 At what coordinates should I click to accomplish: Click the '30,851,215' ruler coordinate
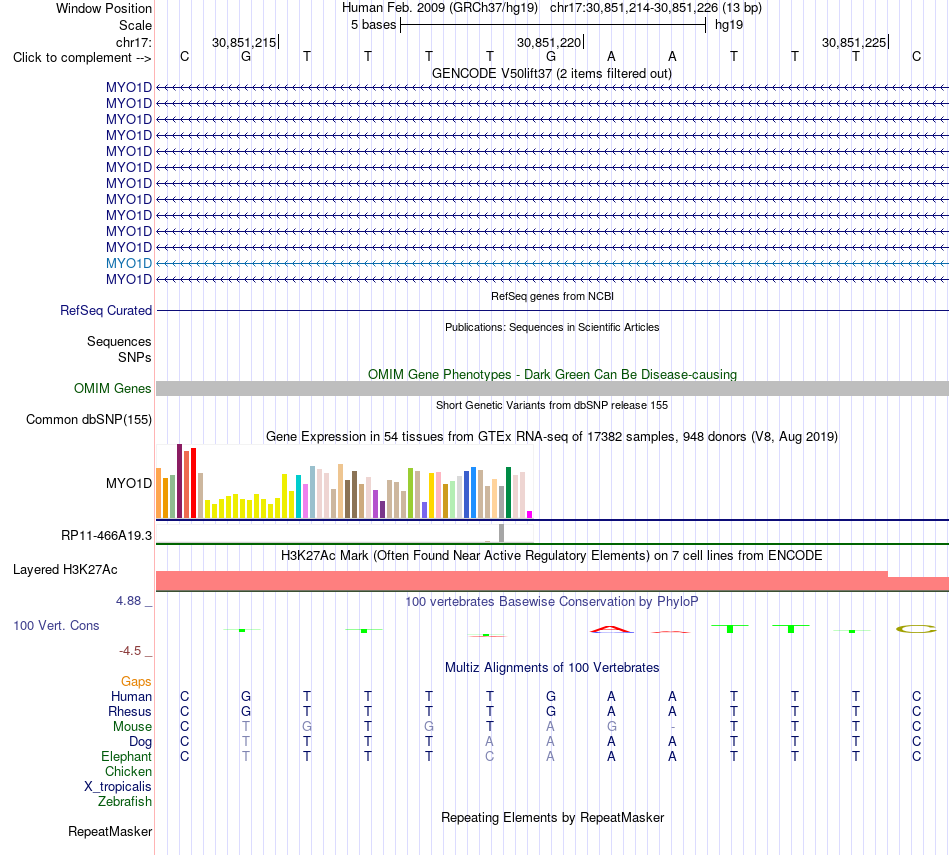244,42
